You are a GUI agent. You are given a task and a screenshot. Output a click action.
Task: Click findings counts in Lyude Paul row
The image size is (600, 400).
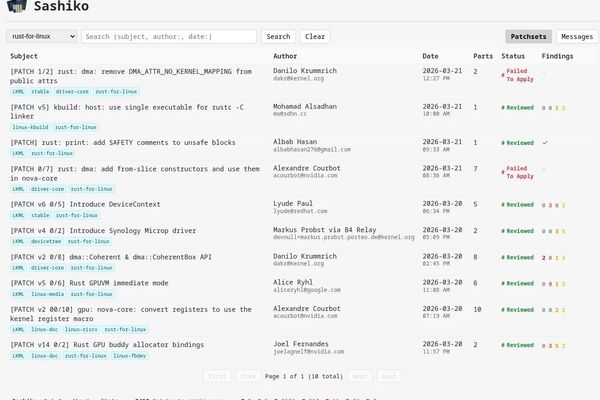[x=553, y=205]
